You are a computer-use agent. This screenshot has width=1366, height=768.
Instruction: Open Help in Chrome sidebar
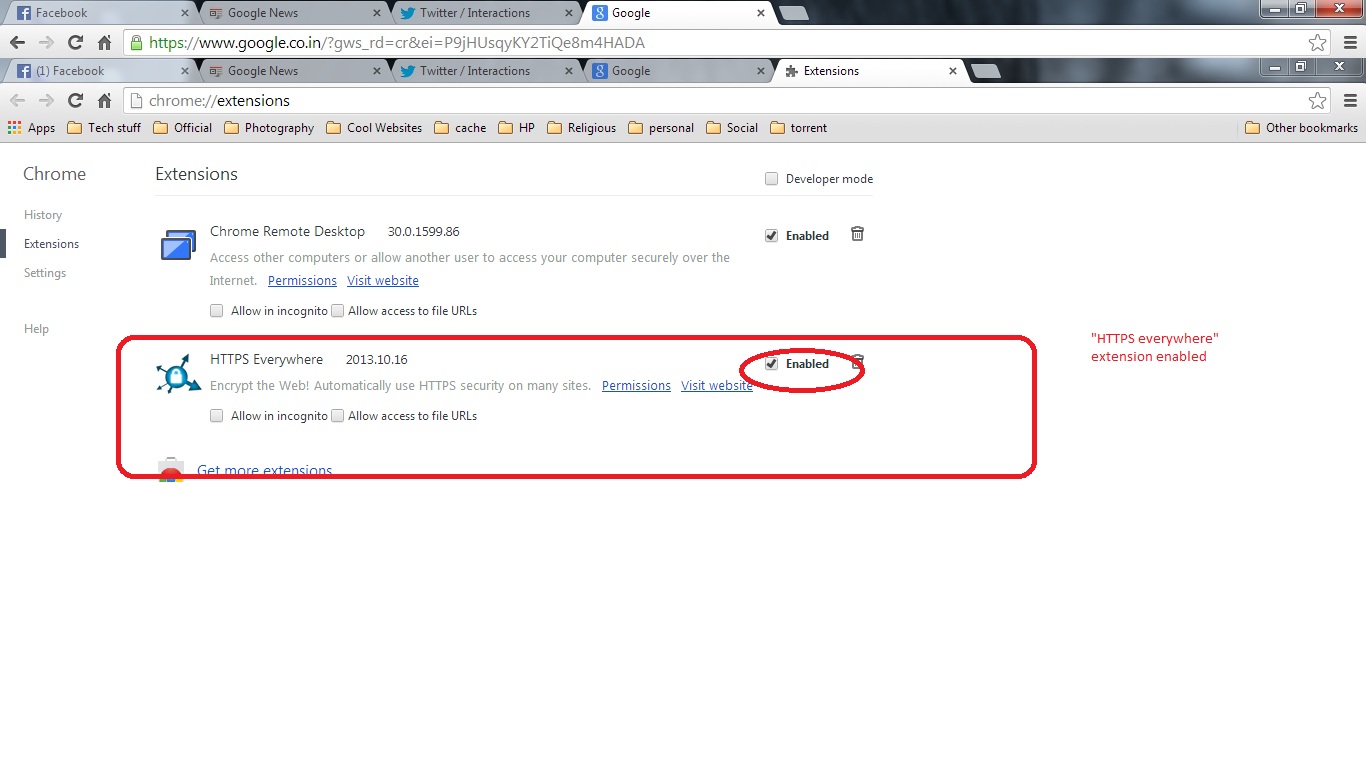pos(36,329)
